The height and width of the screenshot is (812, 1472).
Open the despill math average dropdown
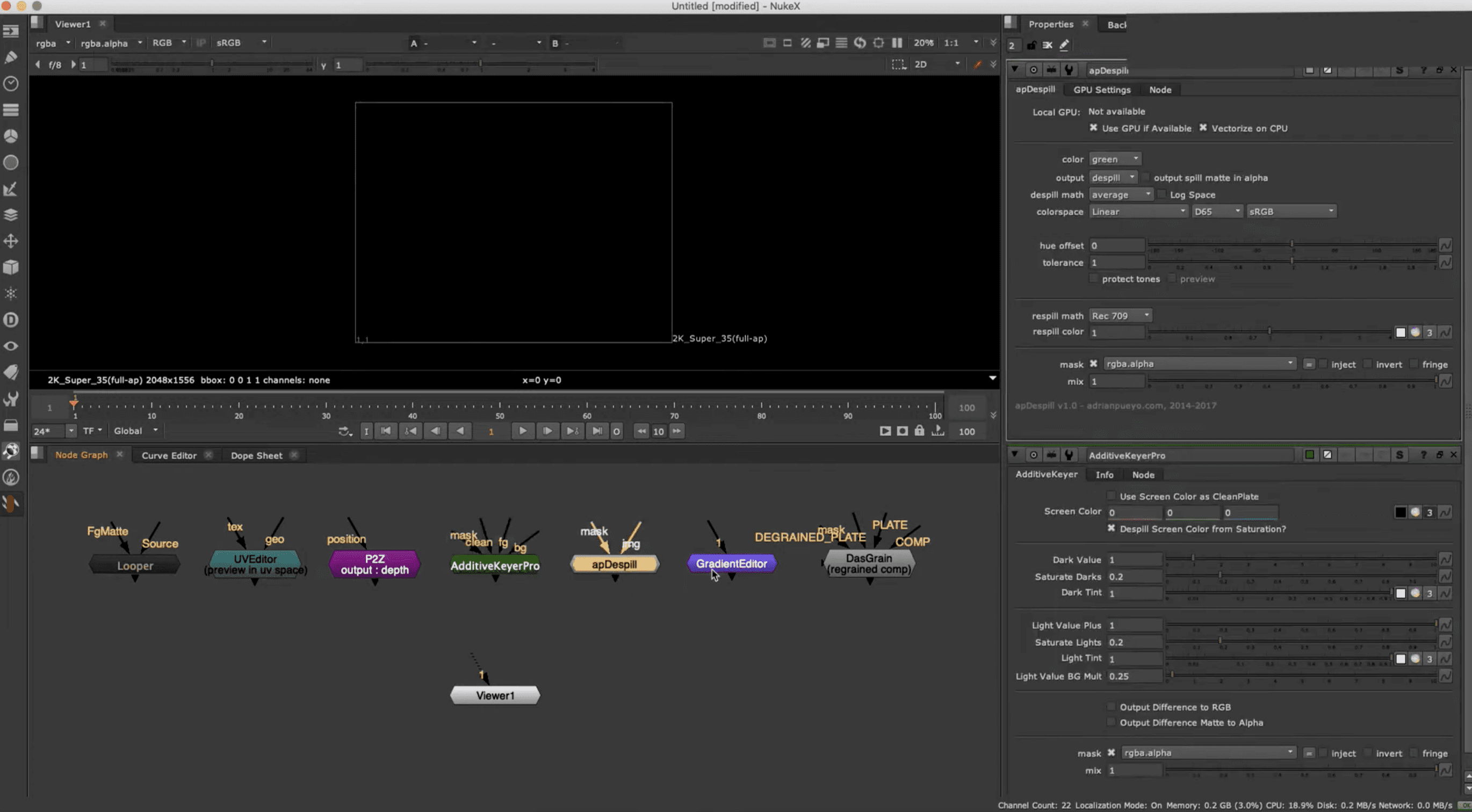pyautogui.click(x=1121, y=195)
